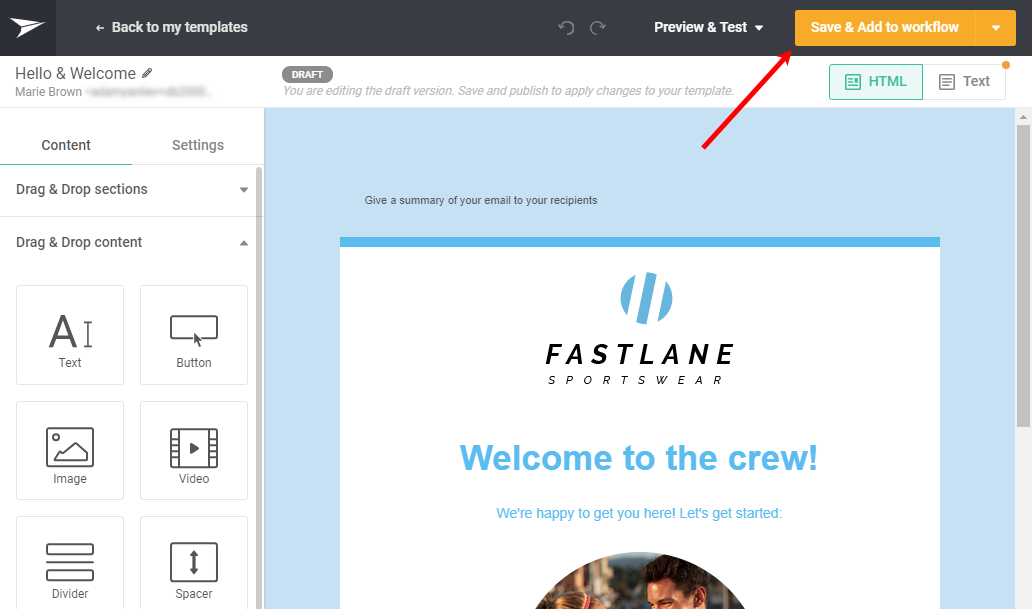Select the Image content block
1032x609 pixels.
pyautogui.click(x=70, y=450)
